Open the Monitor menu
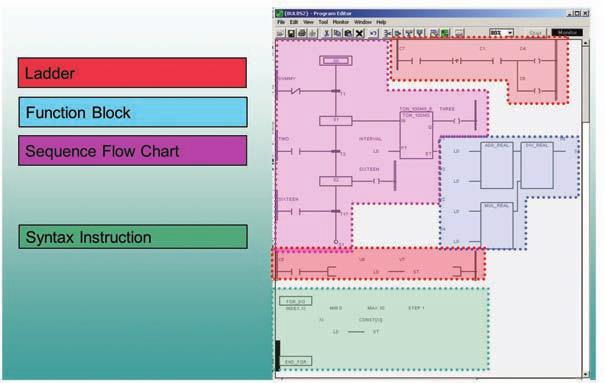Image resolution: width=605 pixels, height=383 pixels. (341, 22)
